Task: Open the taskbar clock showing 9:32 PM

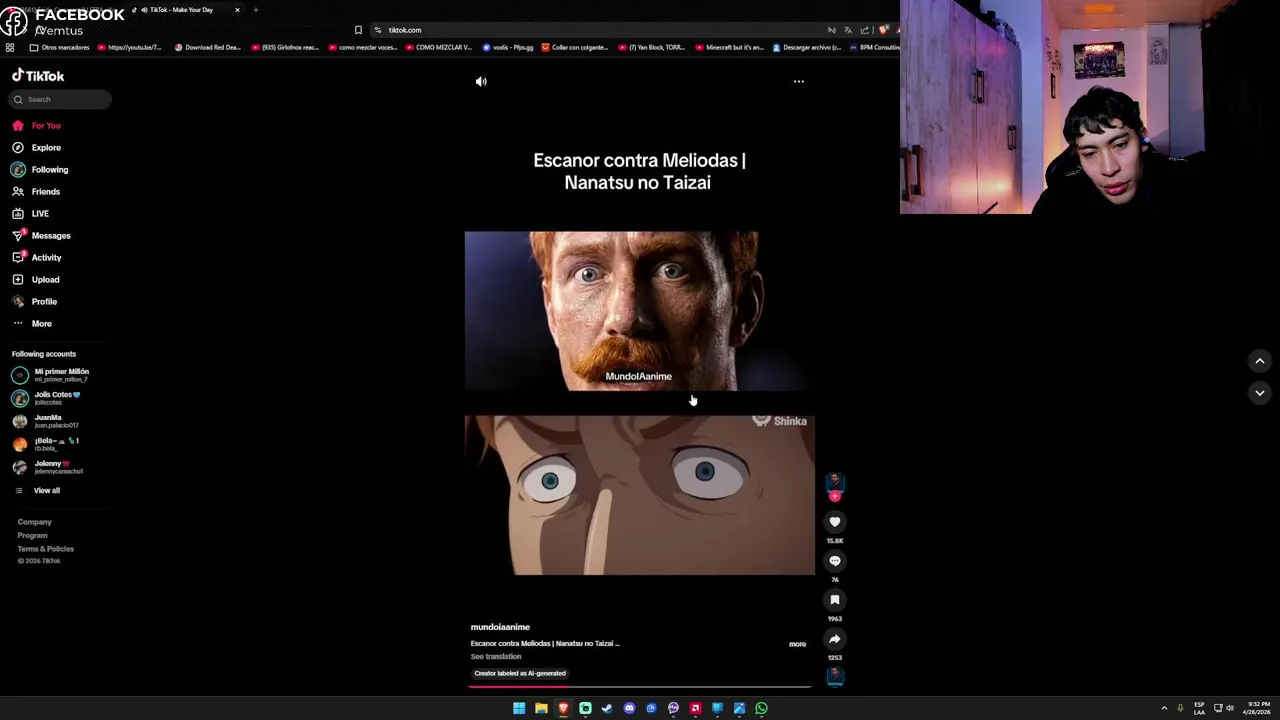Action: [1256, 708]
